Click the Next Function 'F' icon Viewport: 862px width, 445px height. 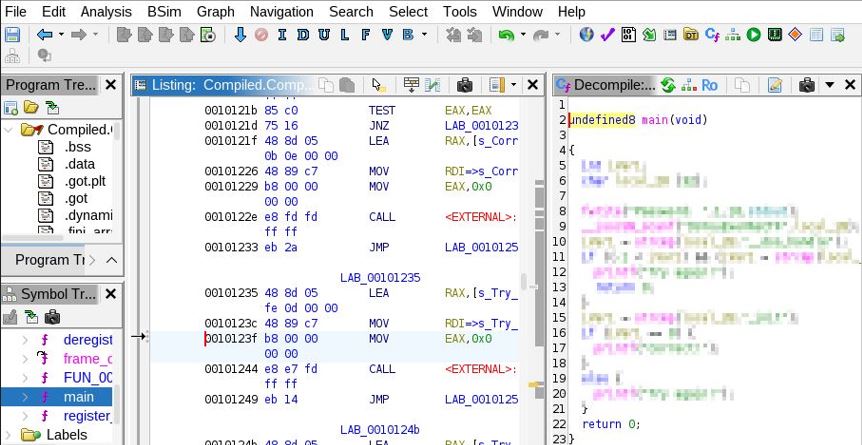click(x=366, y=35)
